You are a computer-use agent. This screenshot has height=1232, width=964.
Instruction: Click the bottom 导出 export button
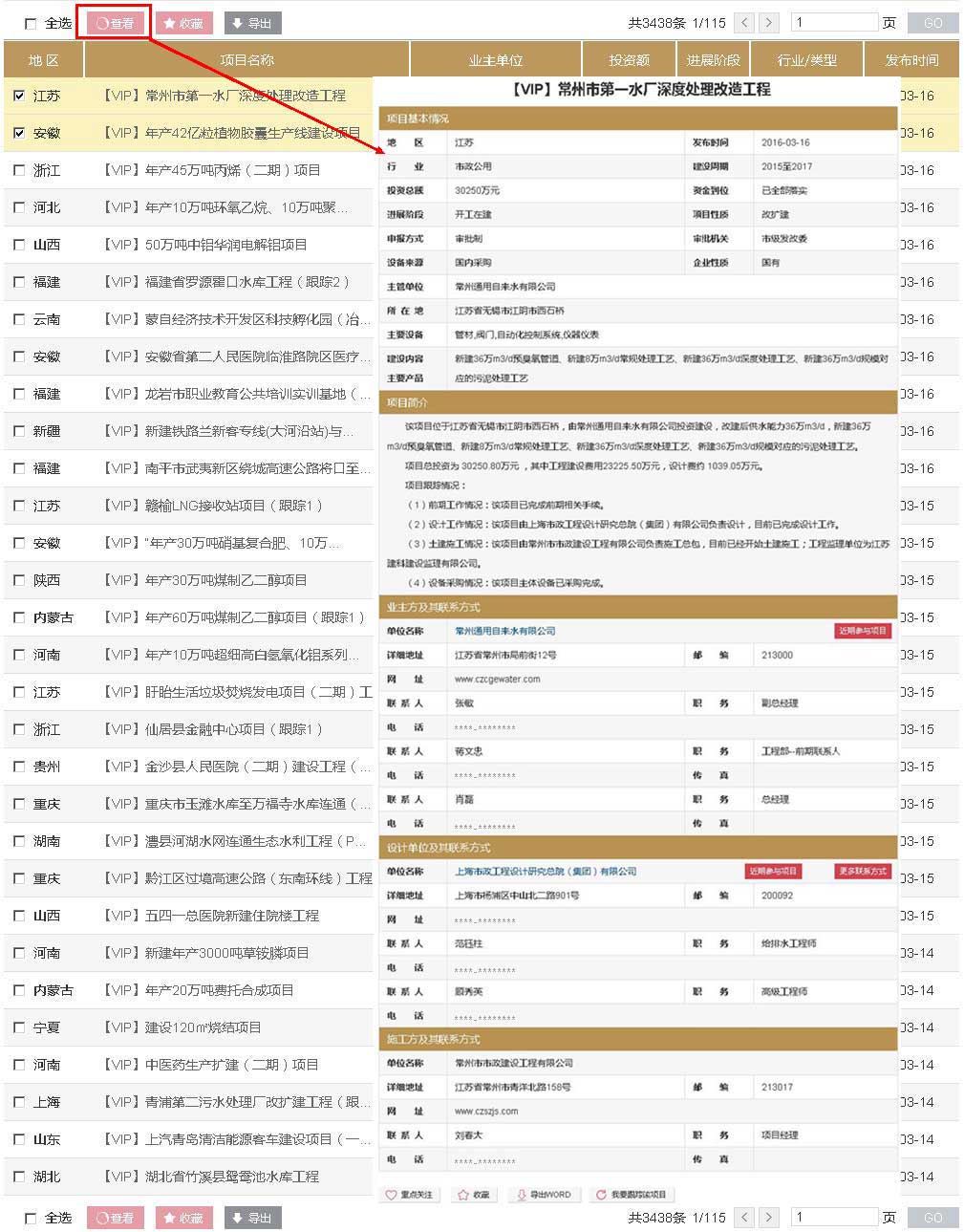point(252,1218)
